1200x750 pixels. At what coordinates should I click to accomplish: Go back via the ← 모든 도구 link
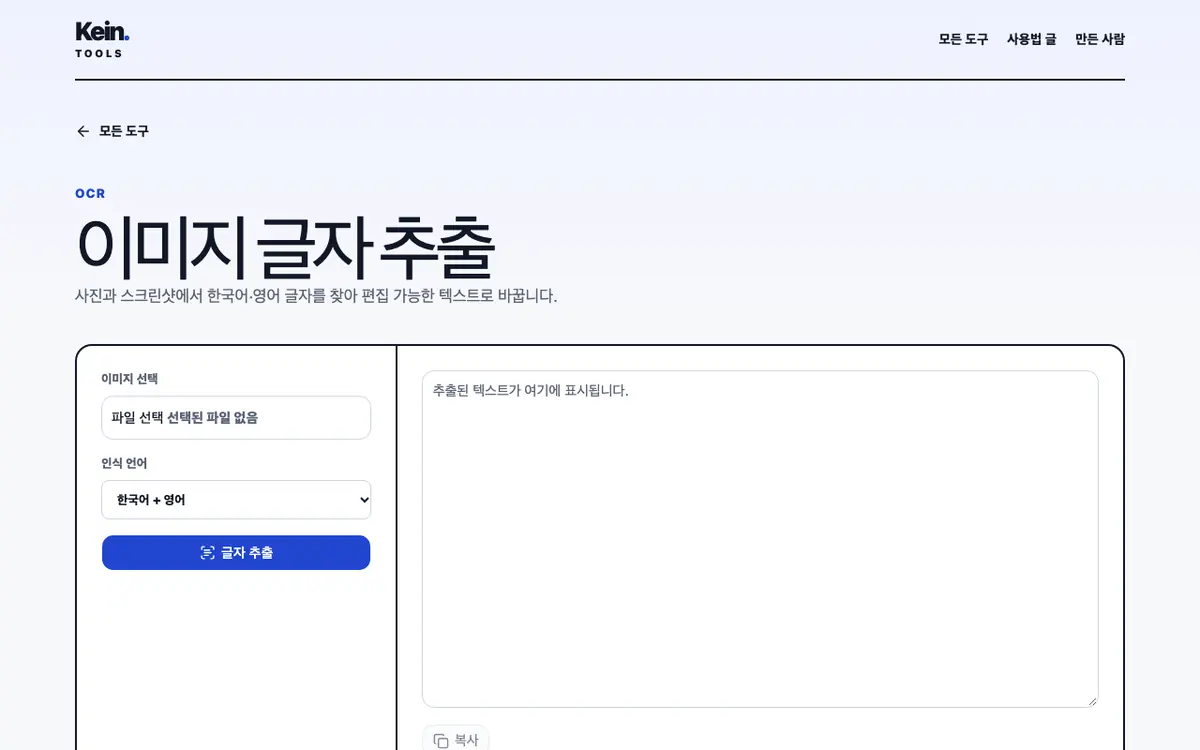pyautogui.click(x=112, y=131)
